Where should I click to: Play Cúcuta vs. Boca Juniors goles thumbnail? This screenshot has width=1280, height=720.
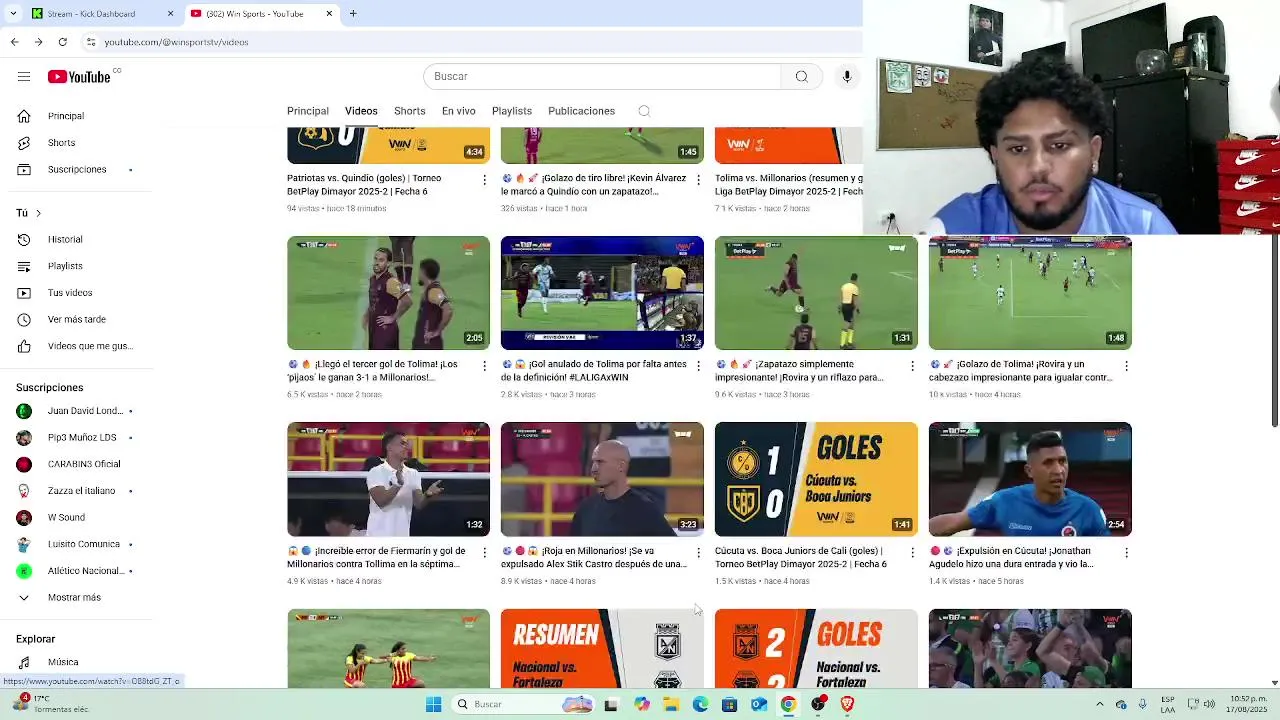coord(816,479)
